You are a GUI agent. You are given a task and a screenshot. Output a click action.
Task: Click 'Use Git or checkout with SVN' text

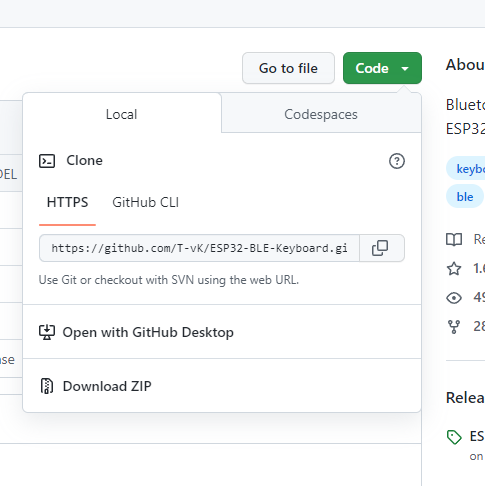pyautogui.click(x=169, y=280)
